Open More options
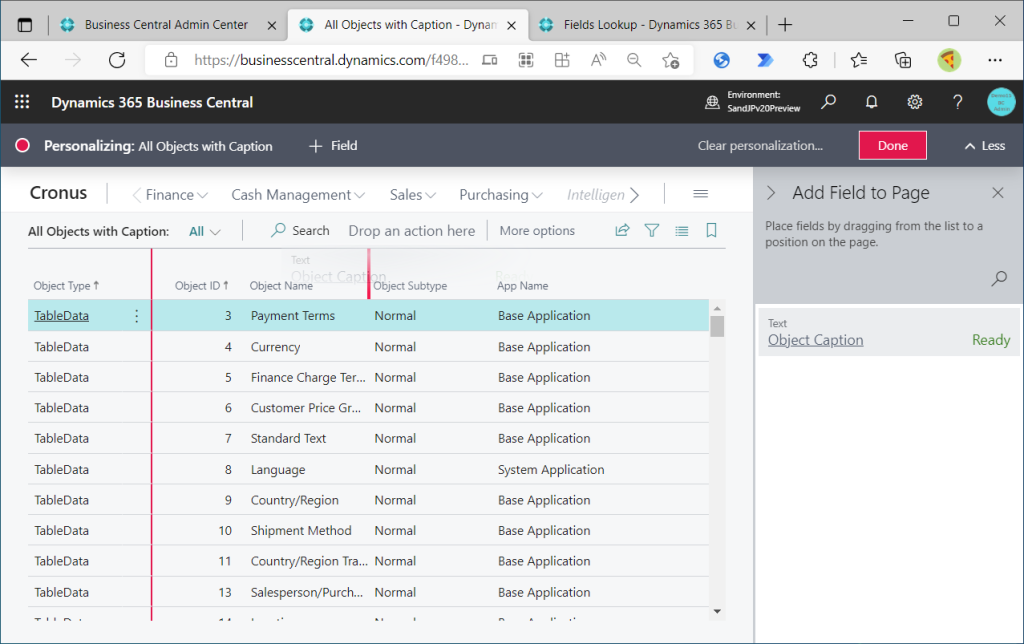Image resolution: width=1024 pixels, height=644 pixels. pyautogui.click(x=537, y=231)
